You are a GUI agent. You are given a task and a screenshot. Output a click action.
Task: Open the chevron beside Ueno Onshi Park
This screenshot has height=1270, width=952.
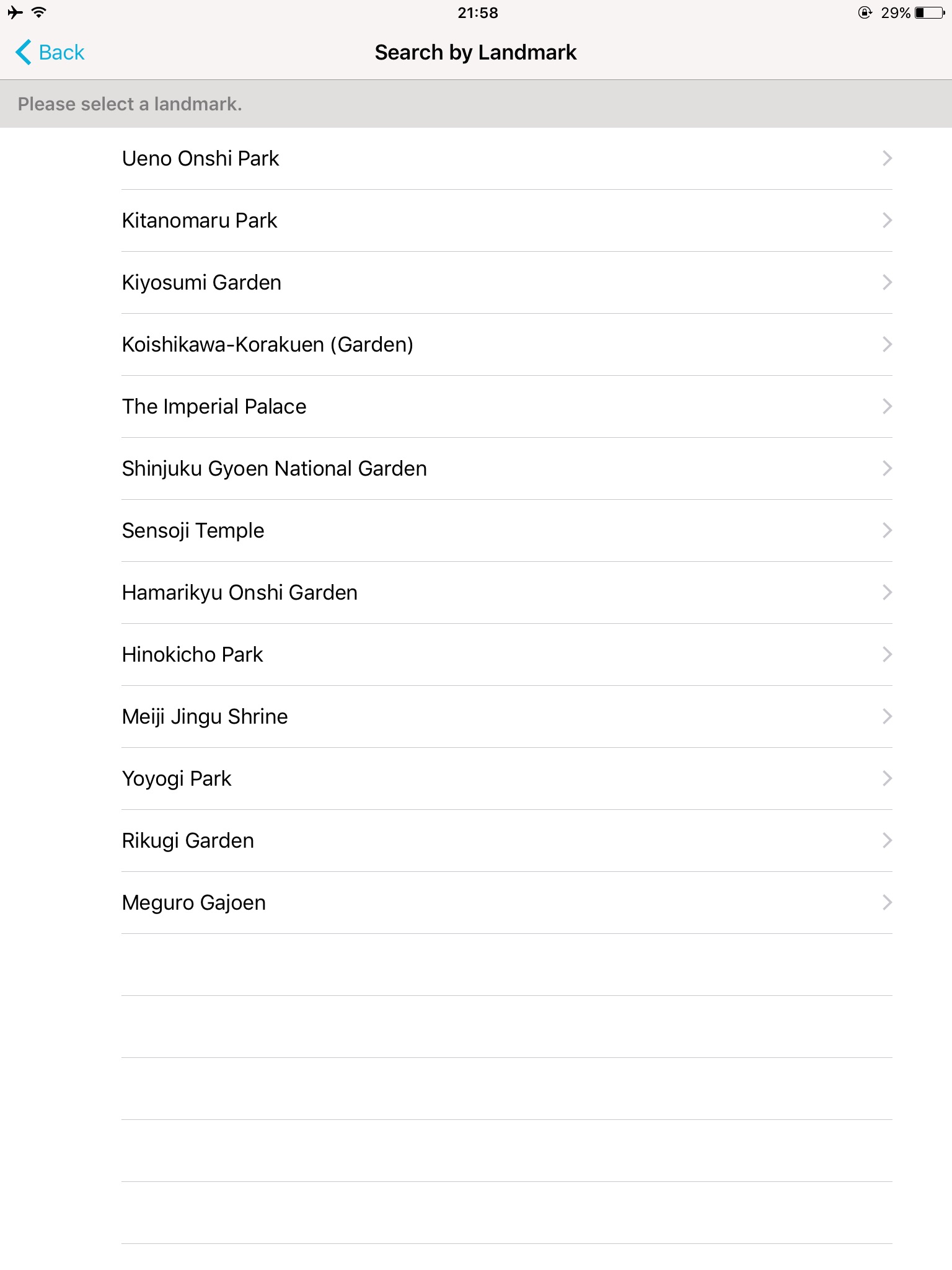click(x=887, y=158)
